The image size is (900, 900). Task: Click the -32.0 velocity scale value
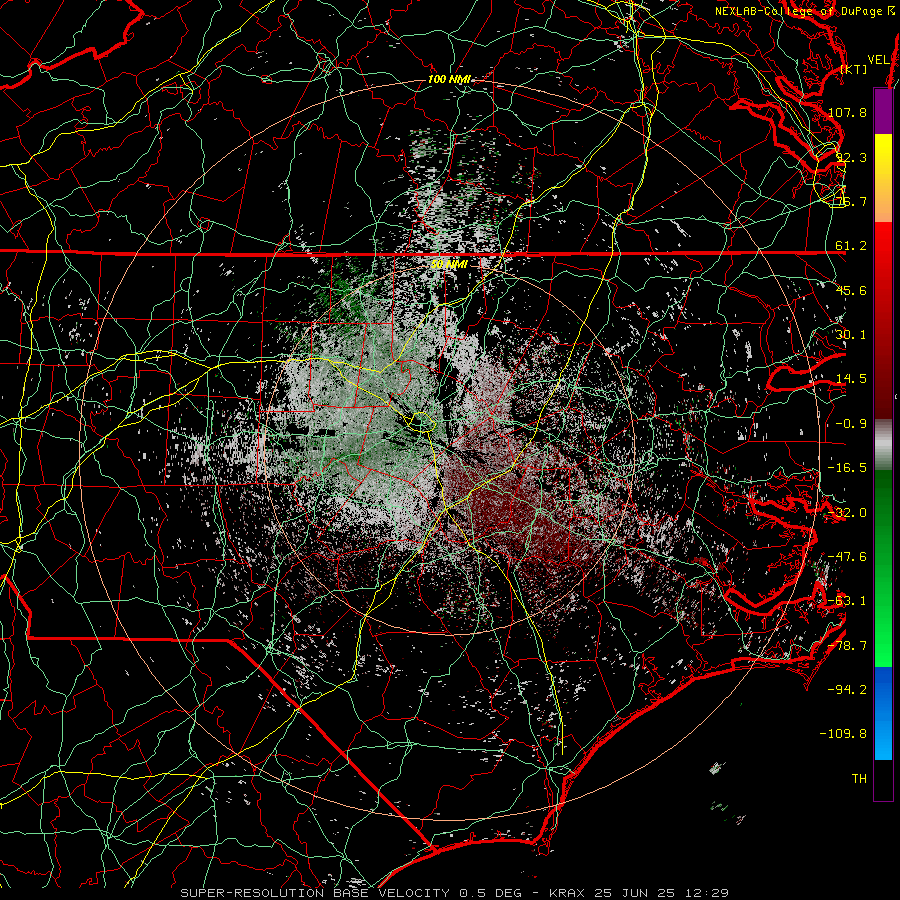point(847,513)
